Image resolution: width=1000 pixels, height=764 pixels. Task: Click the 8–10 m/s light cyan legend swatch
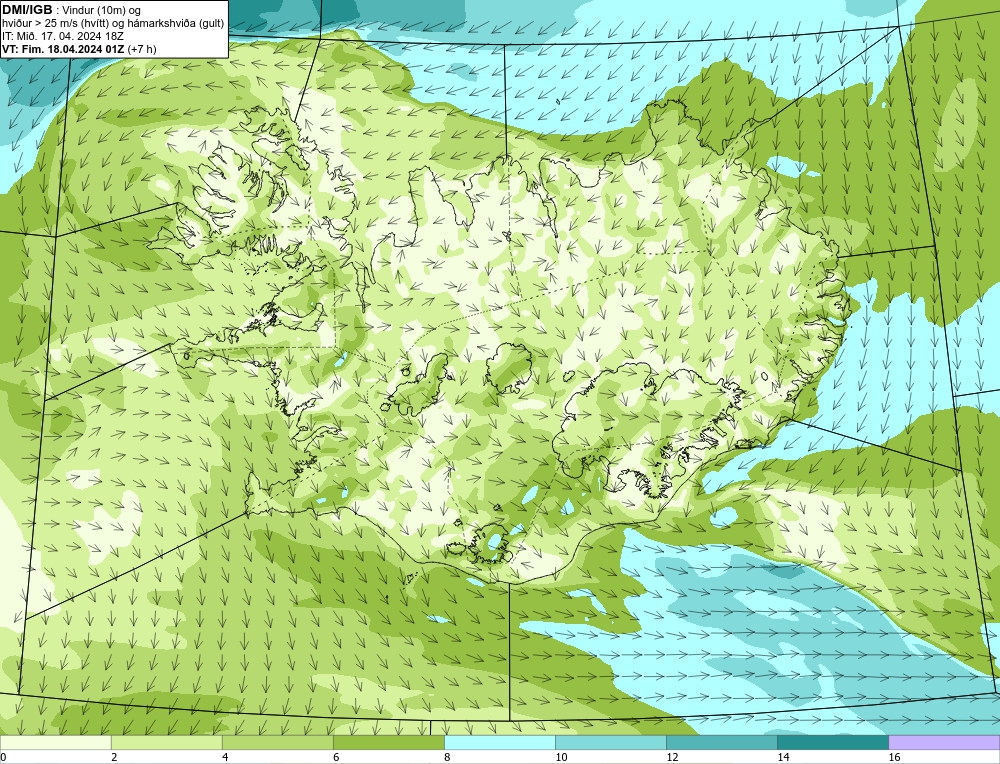coord(499,742)
